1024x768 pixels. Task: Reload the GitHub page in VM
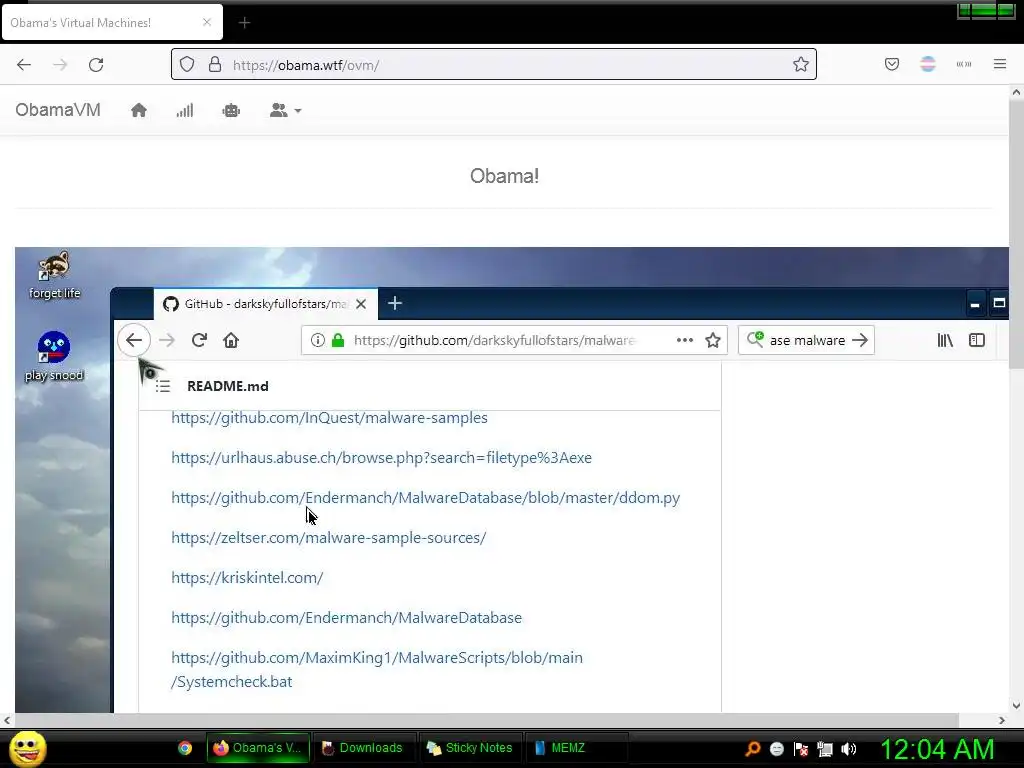199,340
